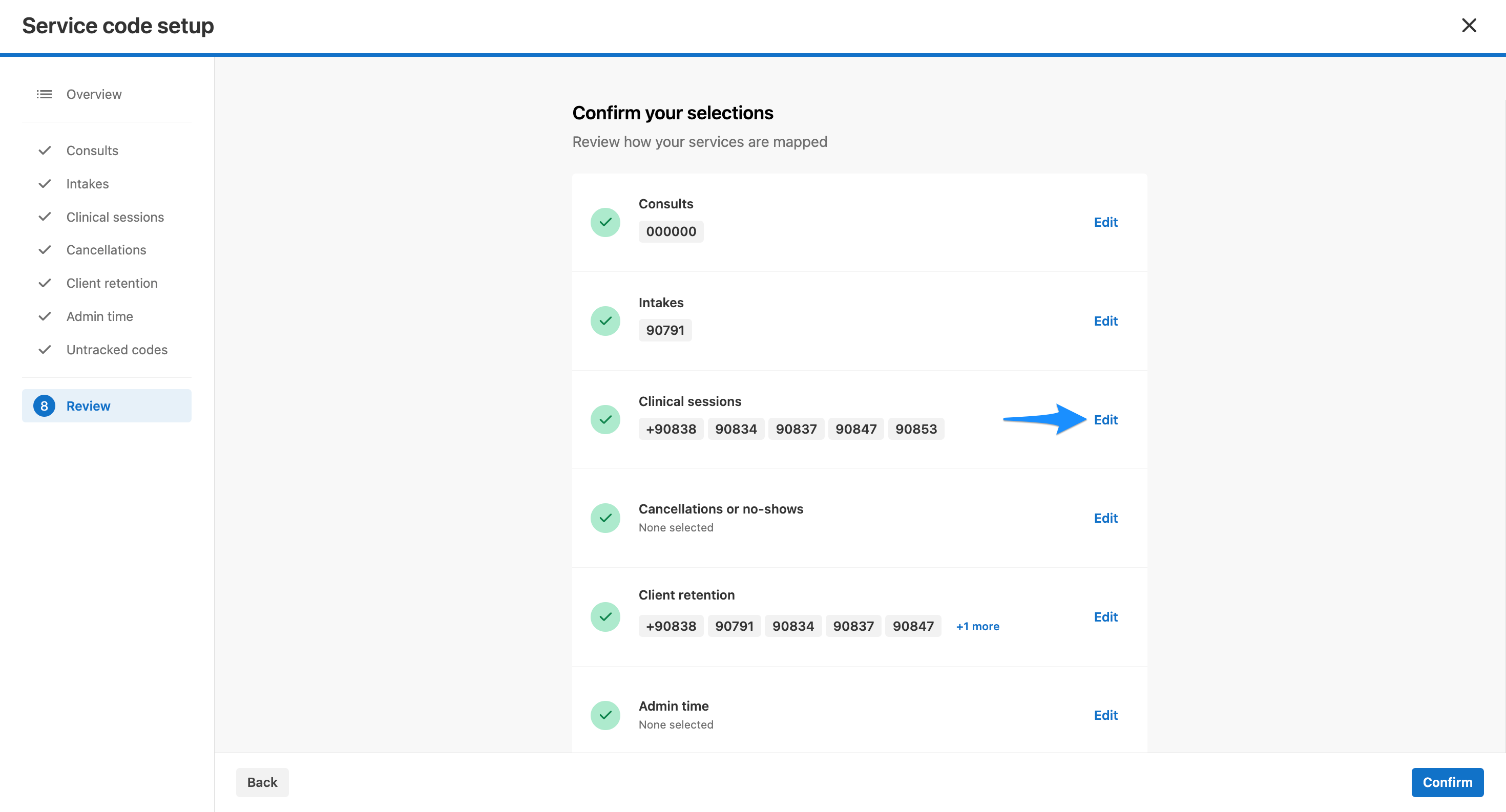
Task: Click 90847 chip in Clinical sessions
Action: tap(856, 429)
